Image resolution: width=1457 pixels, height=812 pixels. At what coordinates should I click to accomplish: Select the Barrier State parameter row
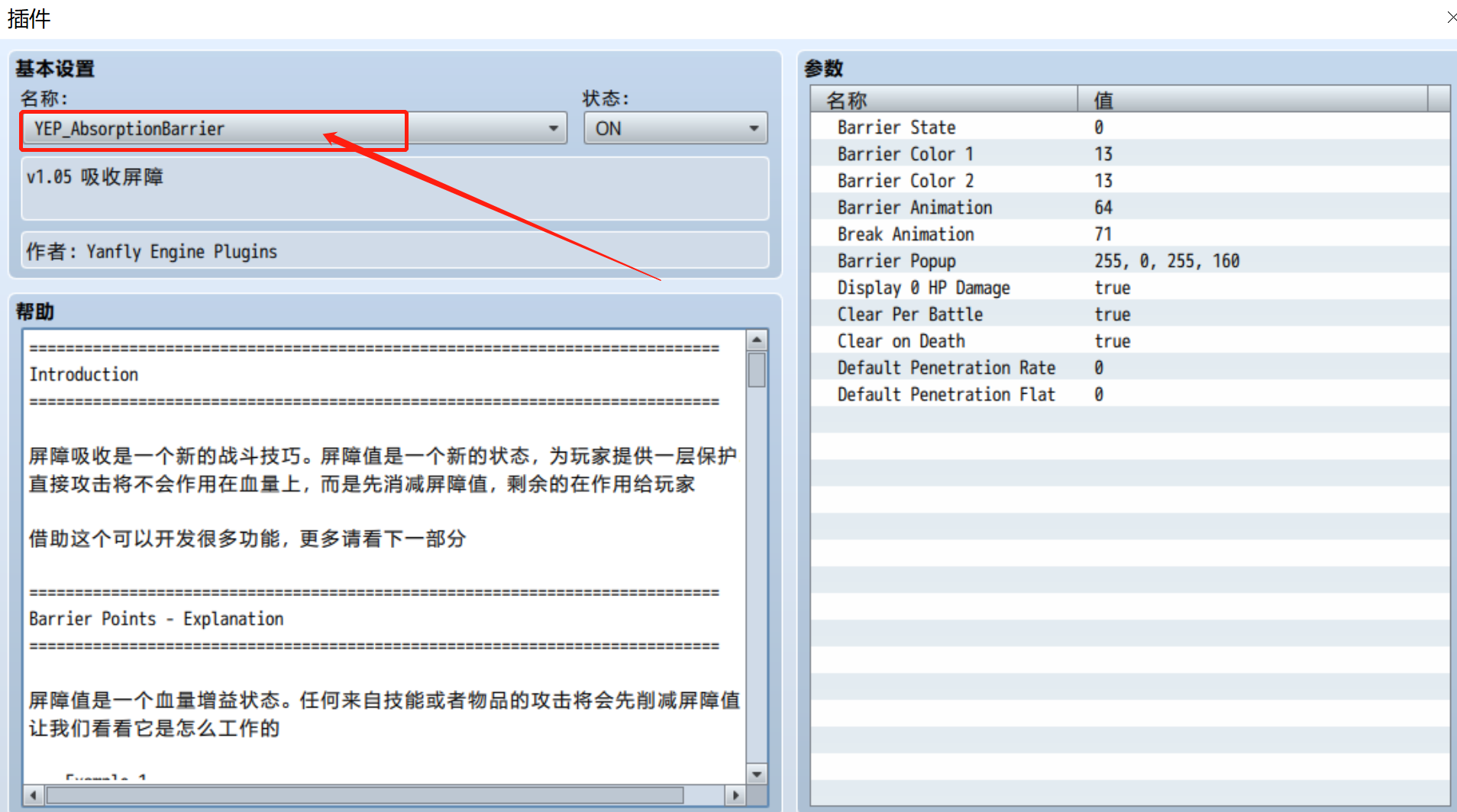tap(1130, 127)
